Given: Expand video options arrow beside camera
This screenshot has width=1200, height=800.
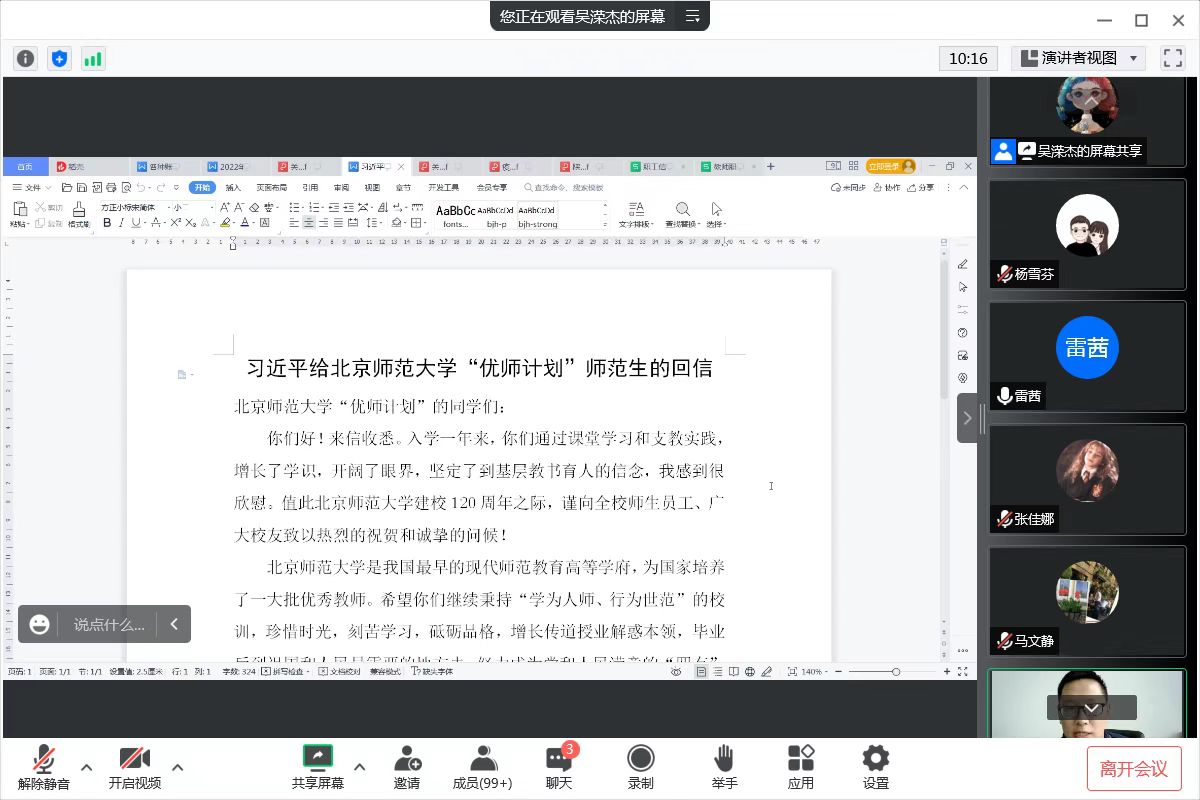Looking at the screenshot, I should point(178,767).
